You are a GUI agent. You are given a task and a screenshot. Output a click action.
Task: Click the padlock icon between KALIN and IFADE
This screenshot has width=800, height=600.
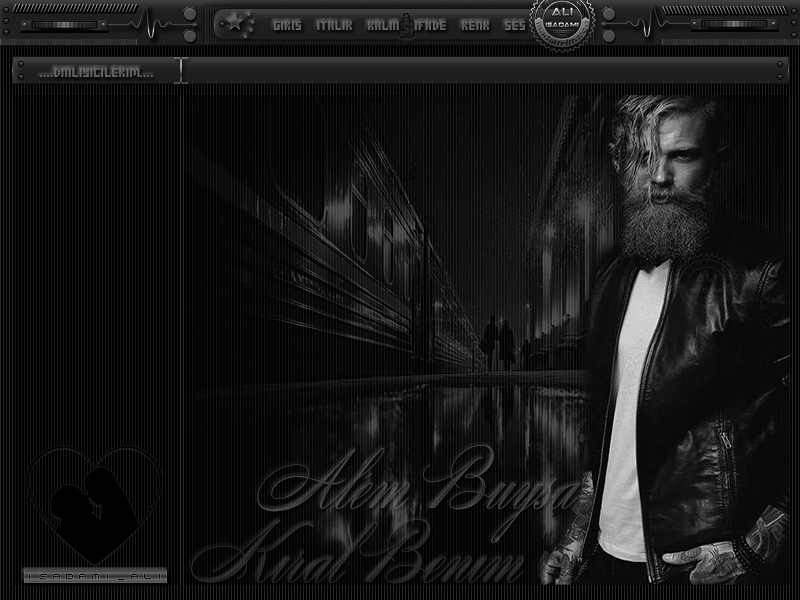pyautogui.click(x=407, y=27)
